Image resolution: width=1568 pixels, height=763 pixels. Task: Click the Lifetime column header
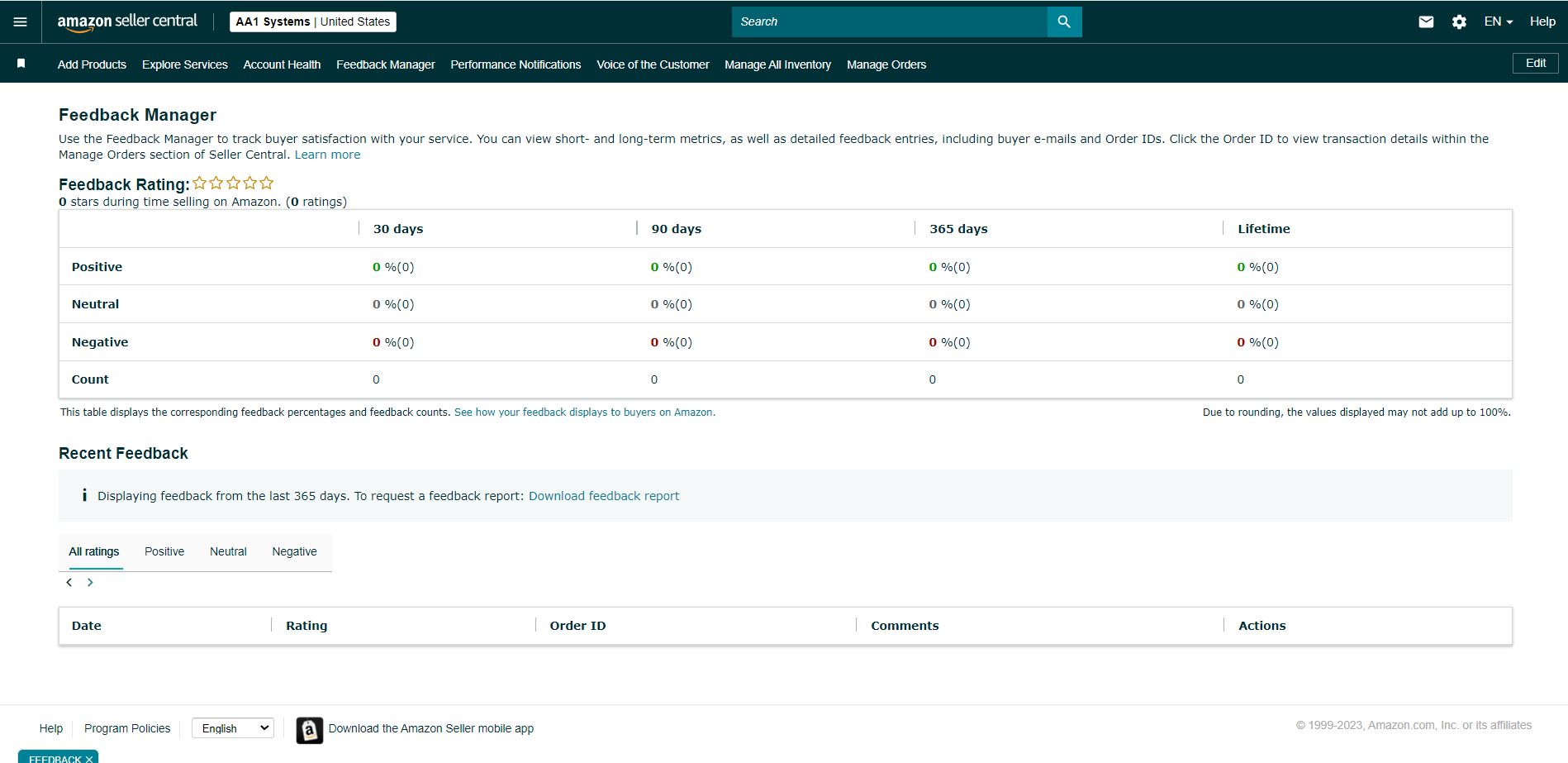point(1264,229)
